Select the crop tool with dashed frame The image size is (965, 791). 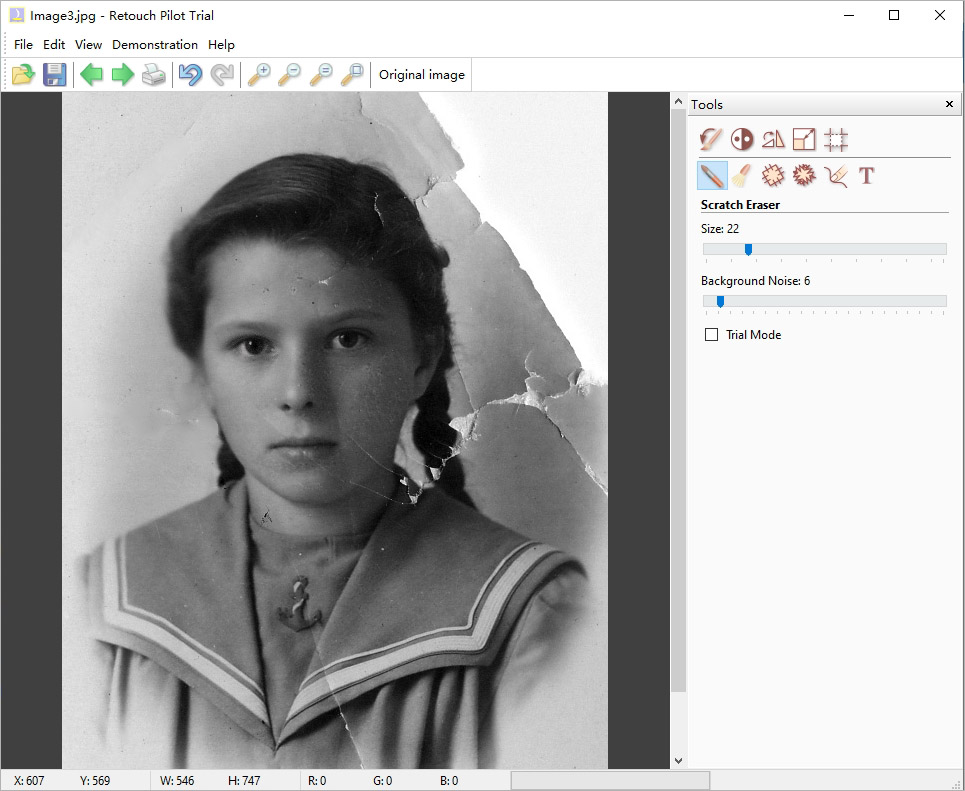coord(836,139)
